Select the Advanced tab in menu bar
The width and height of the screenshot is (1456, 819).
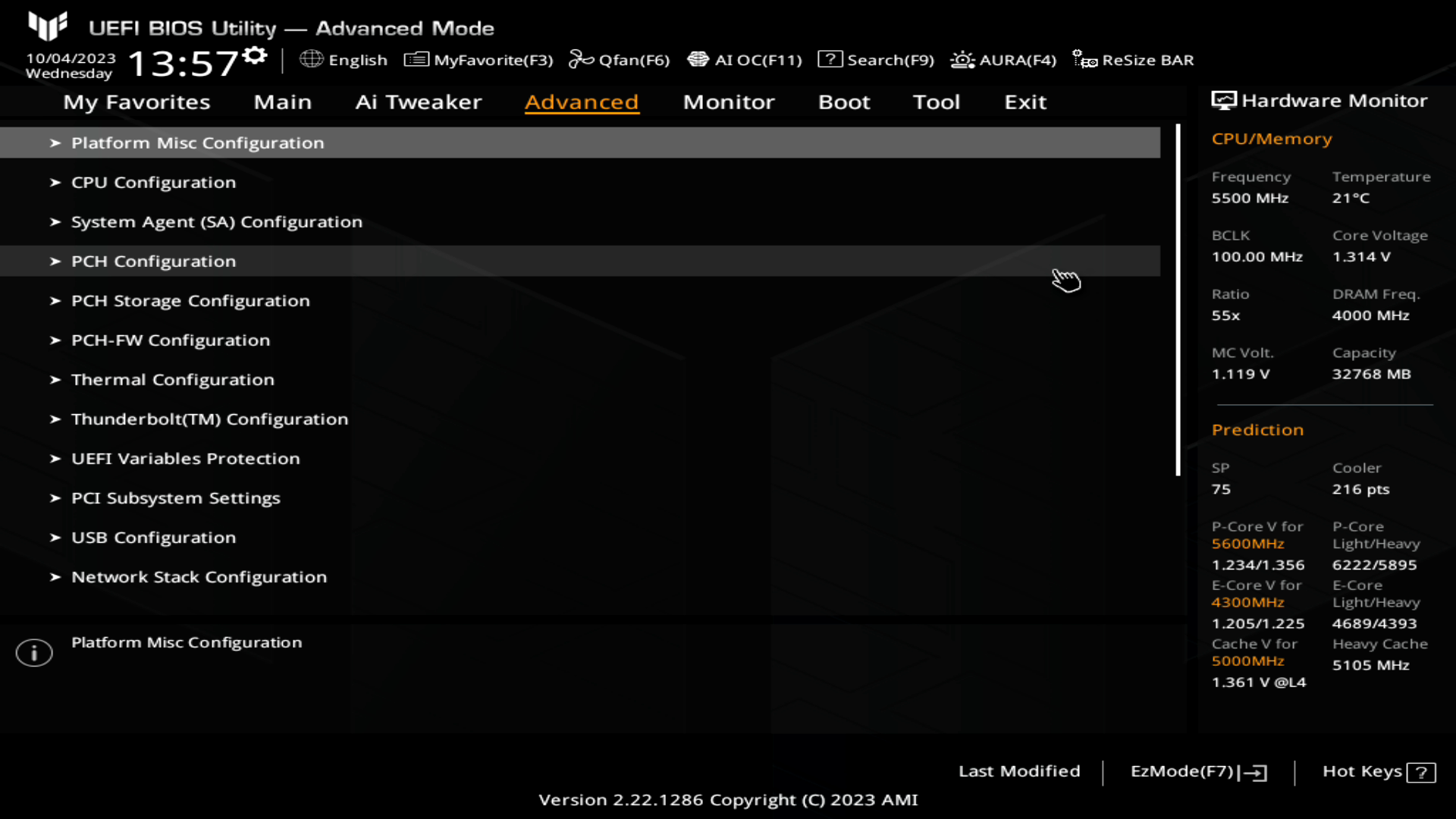[581, 101]
